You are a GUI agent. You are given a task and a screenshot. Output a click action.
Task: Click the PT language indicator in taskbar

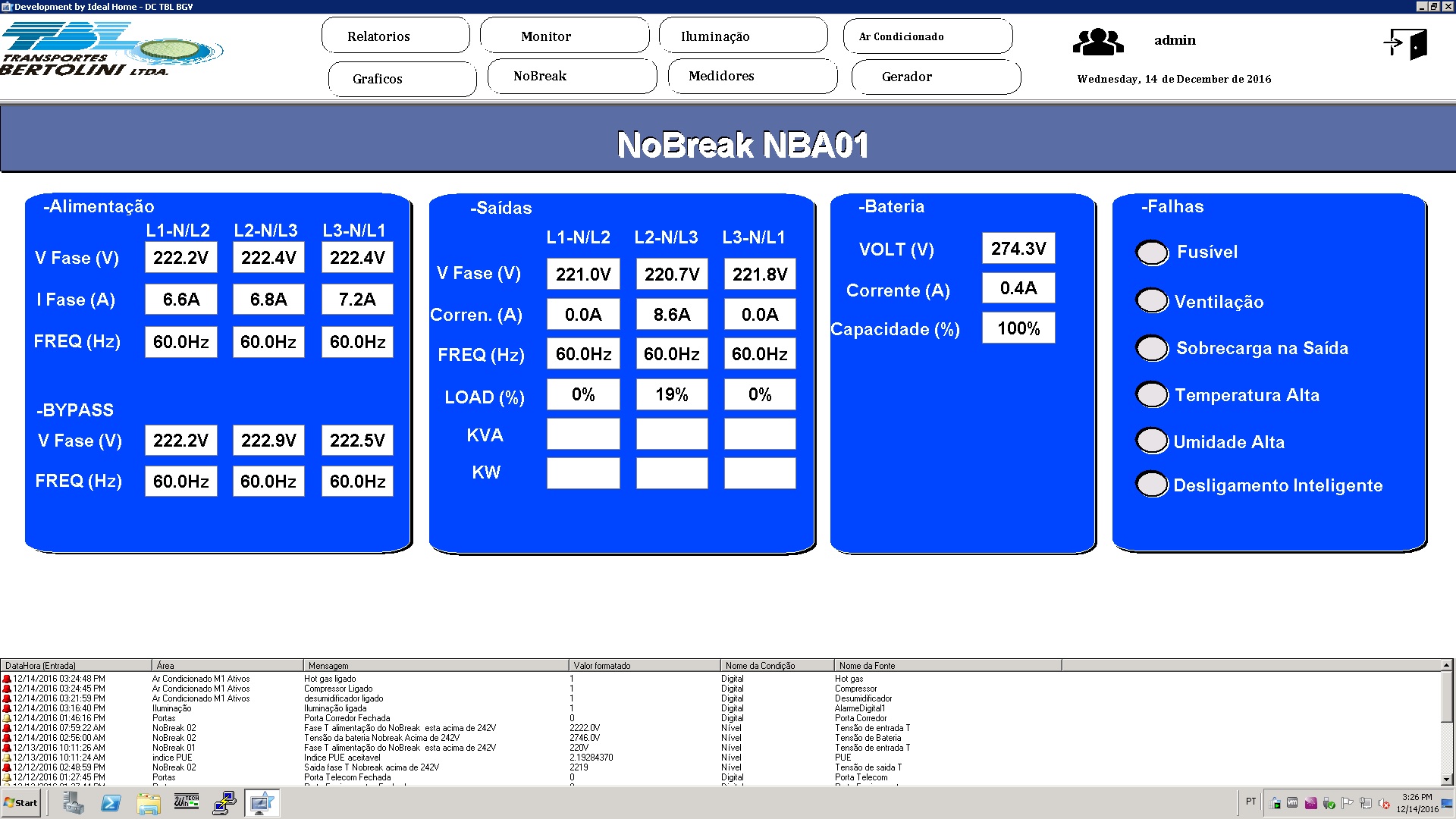pyautogui.click(x=1250, y=802)
